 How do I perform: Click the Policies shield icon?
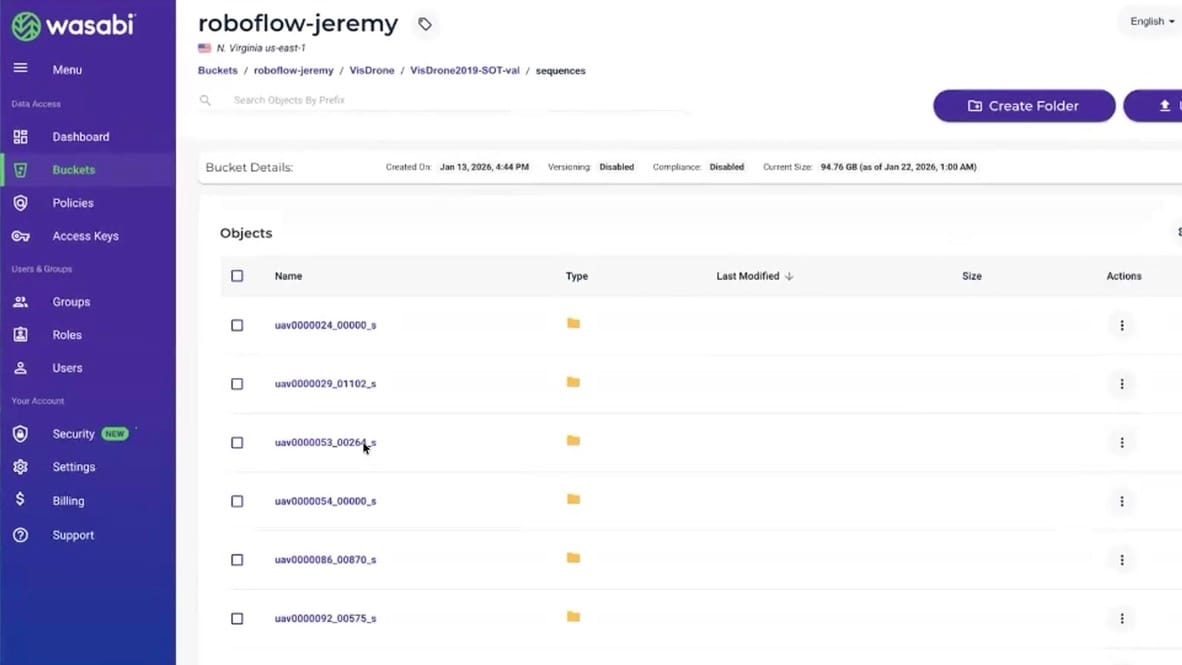point(20,203)
